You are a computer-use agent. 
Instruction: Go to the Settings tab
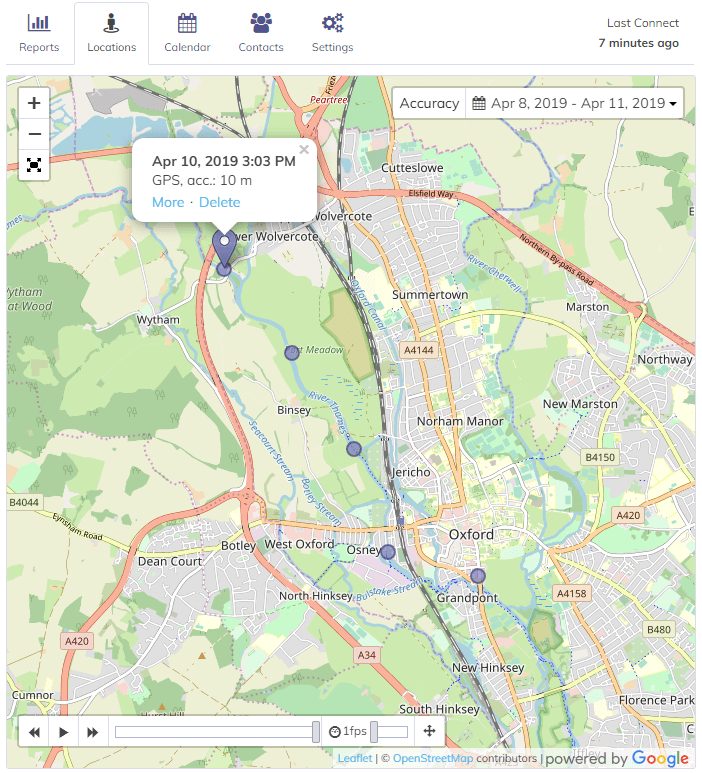(332, 34)
